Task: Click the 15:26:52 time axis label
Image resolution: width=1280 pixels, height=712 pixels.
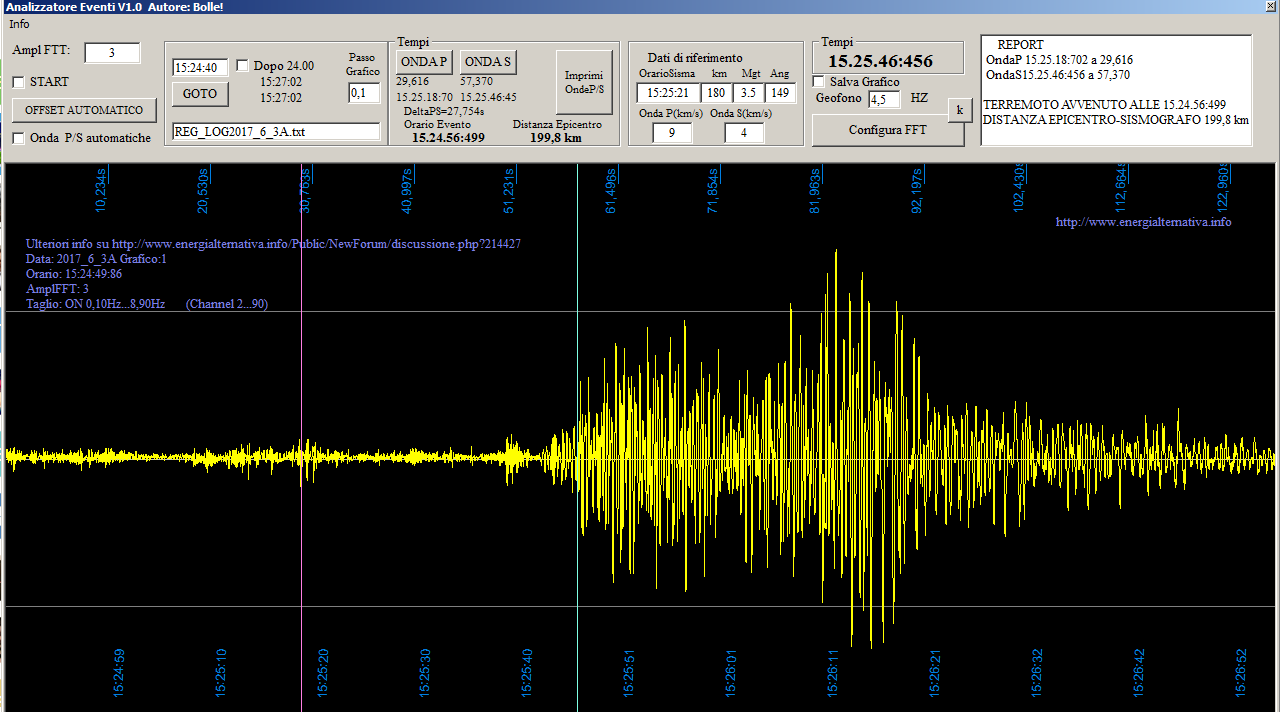Action: coord(1241,672)
